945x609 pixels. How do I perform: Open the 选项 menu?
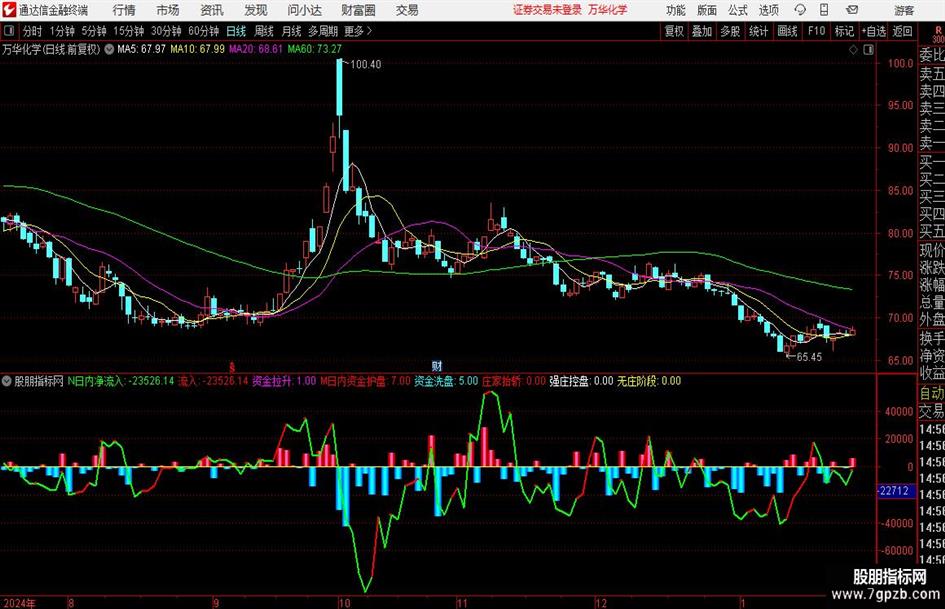[768, 10]
